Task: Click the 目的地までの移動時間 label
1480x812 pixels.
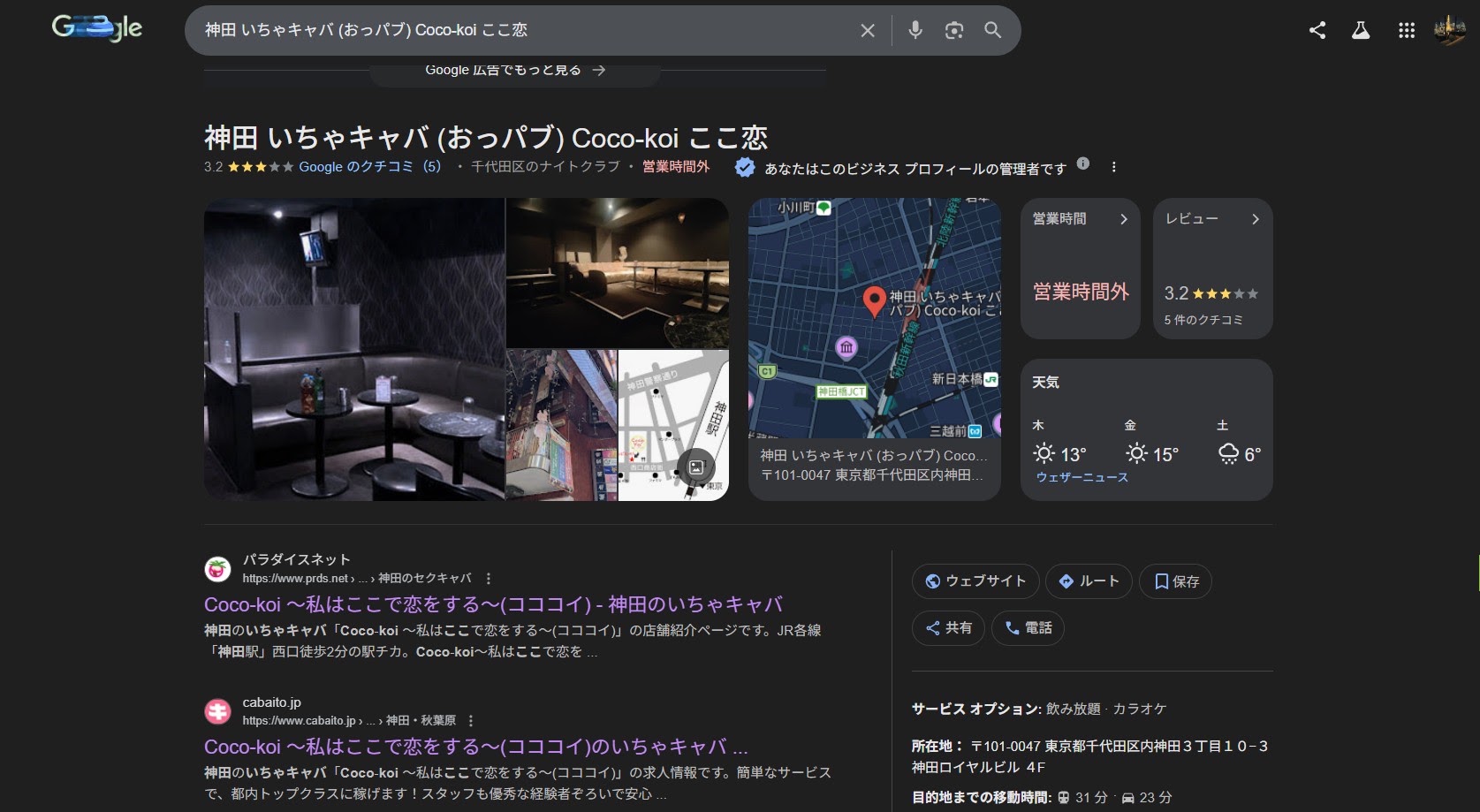Action: [x=982, y=798]
